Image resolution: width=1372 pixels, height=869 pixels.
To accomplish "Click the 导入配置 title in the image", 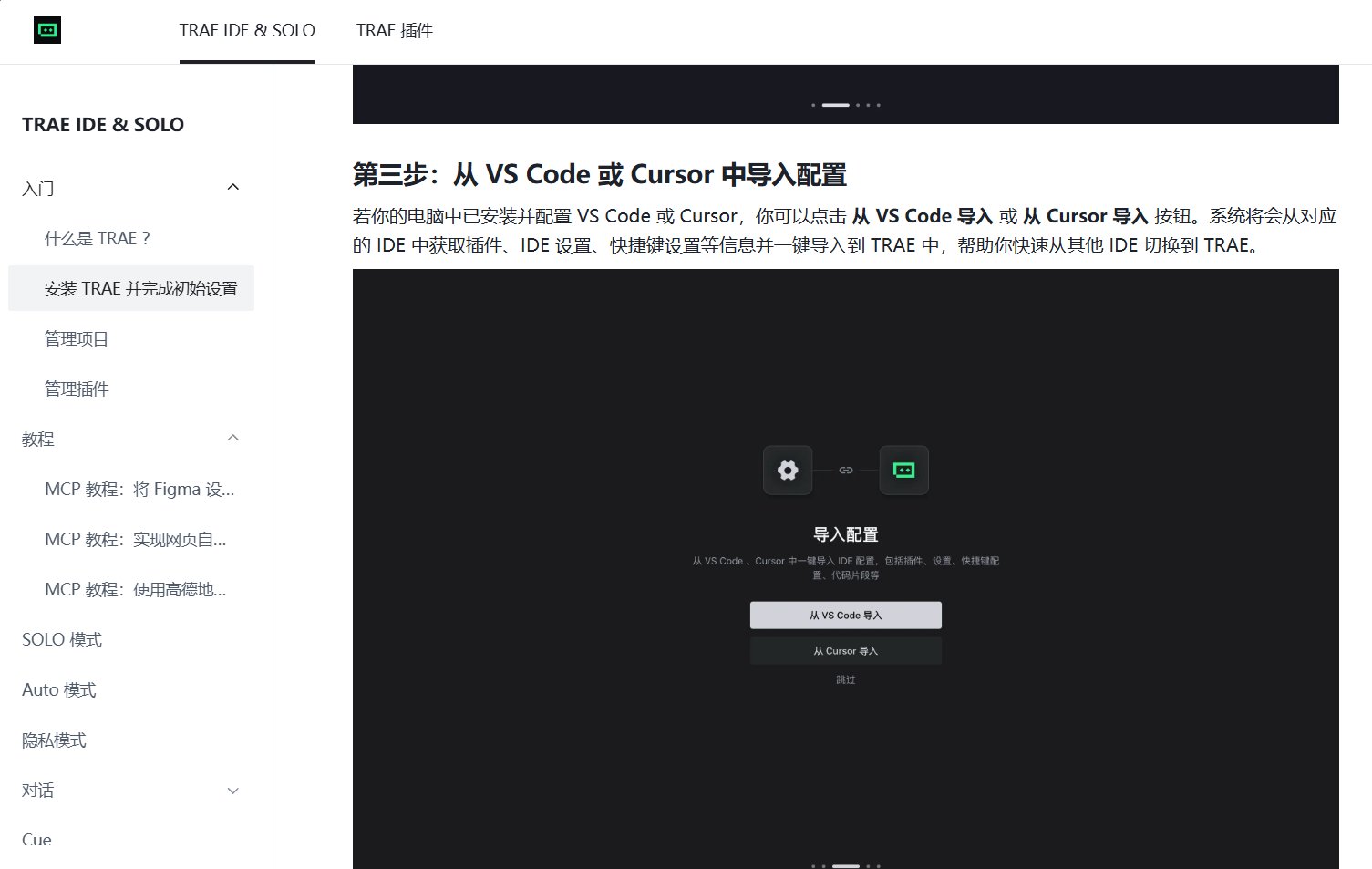I will pyautogui.click(x=846, y=534).
